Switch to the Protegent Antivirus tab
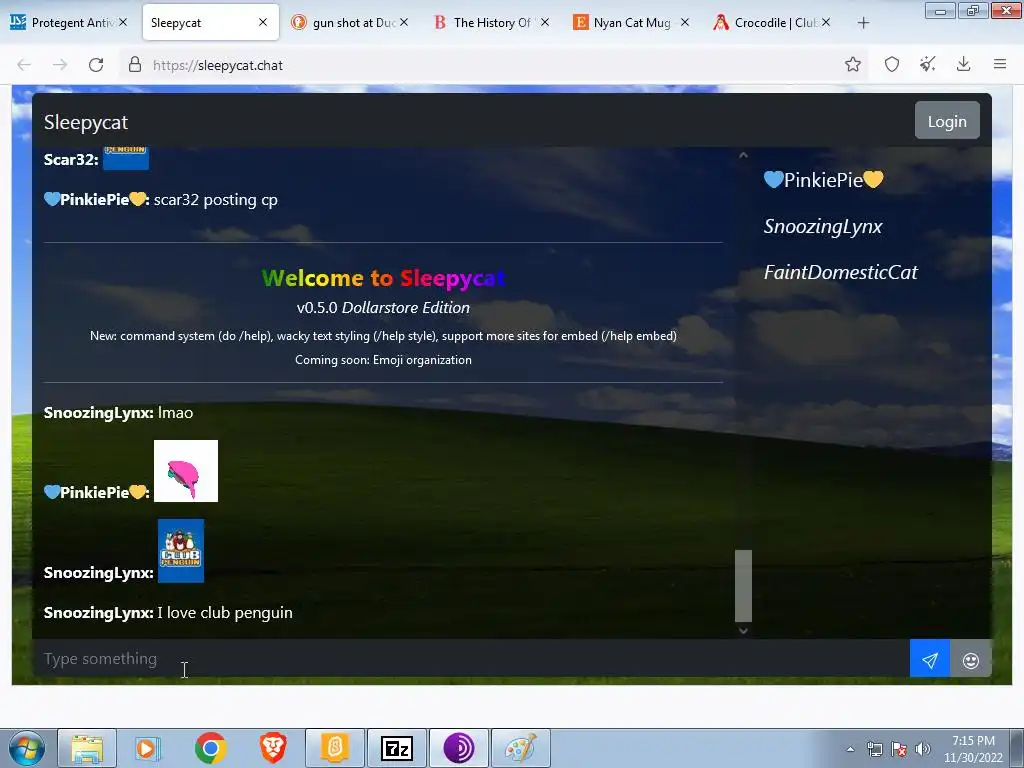Image resolution: width=1024 pixels, height=768 pixels. pyautogui.click(x=69, y=22)
